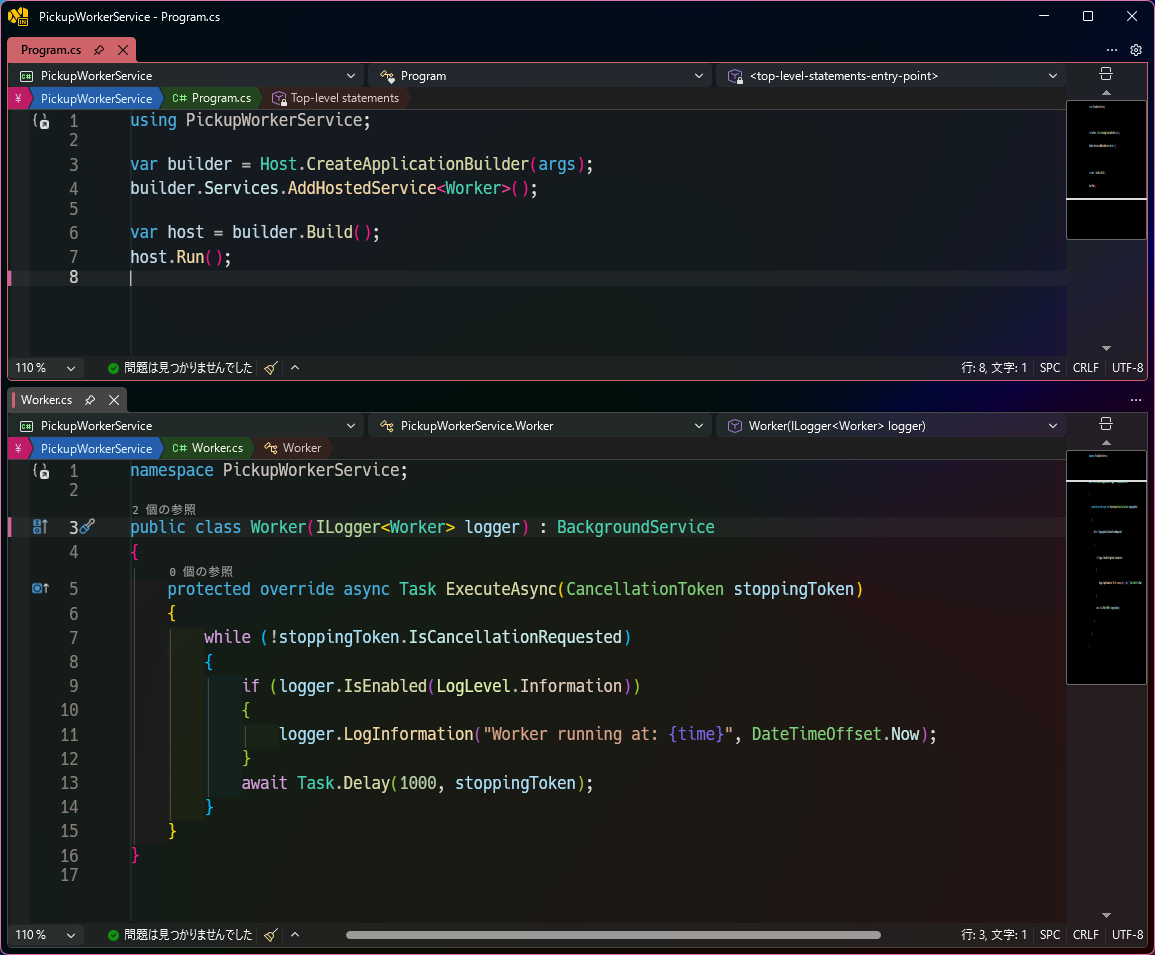This screenshot has width=1155, height=955.
Task: Click the inheritance margin icon on line 3
Action: 41,527
